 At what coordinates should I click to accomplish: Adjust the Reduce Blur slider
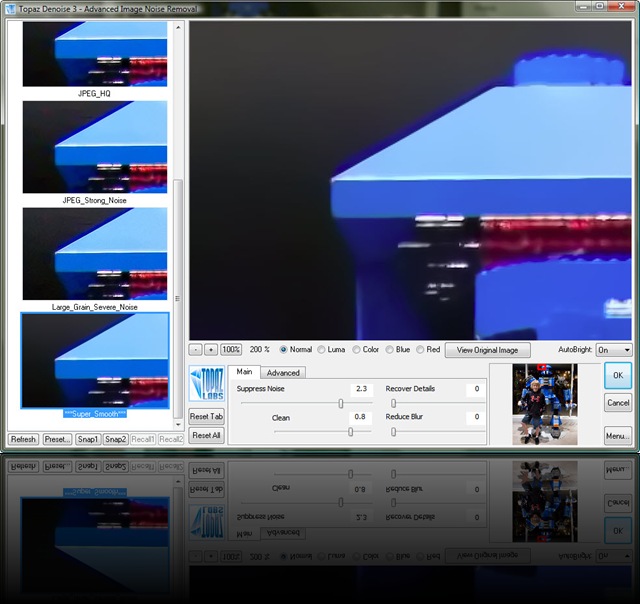(393, 431)
